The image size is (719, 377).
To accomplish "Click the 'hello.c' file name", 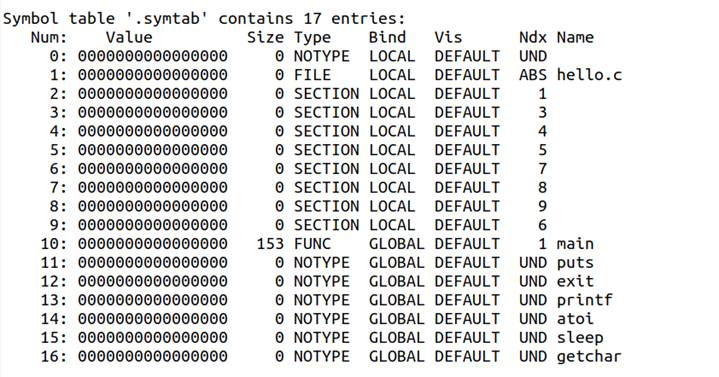I will [589, 75].
